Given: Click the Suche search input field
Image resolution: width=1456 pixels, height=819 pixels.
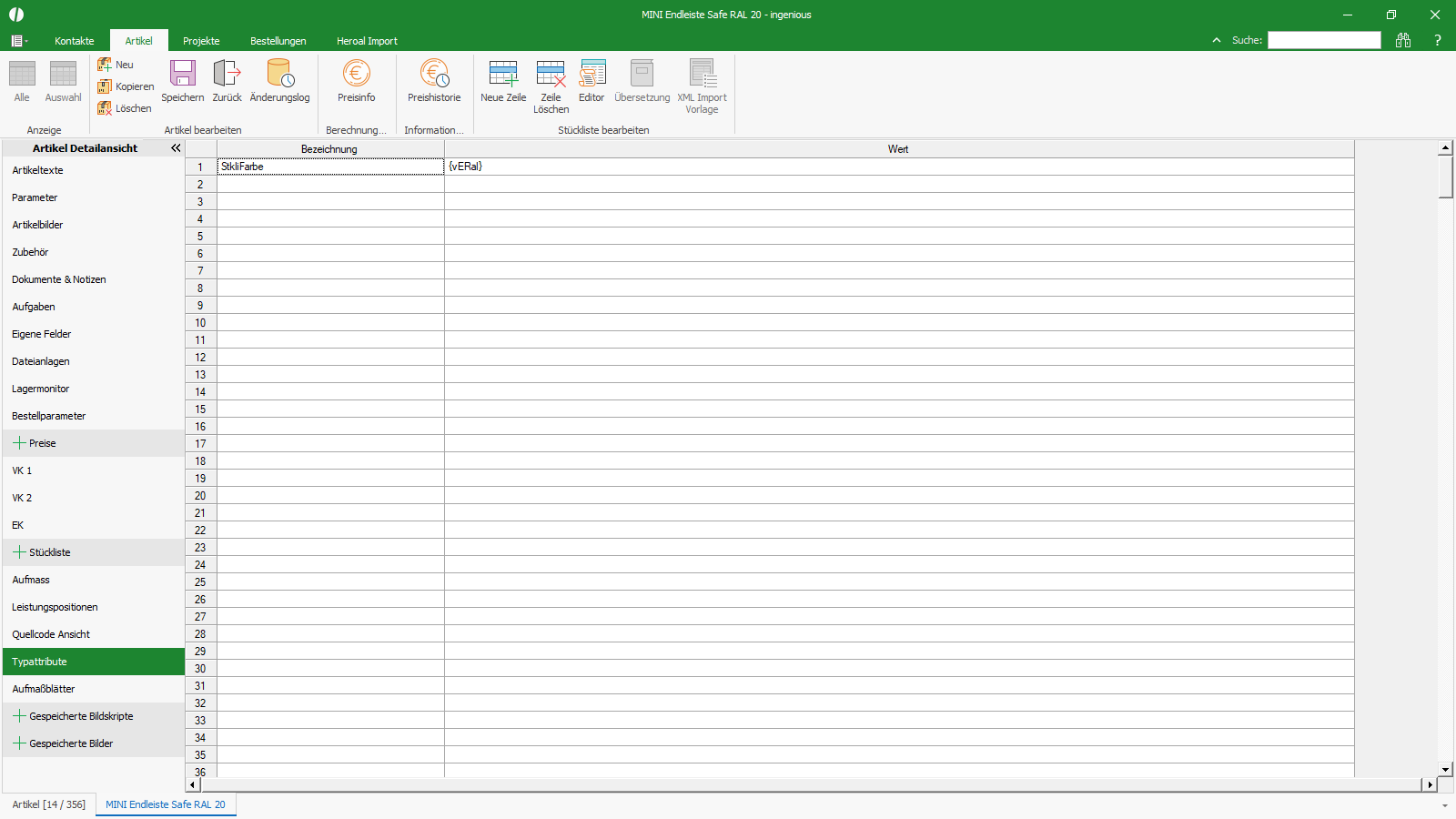Looking at the screenshot, I should coord(1324,40).
